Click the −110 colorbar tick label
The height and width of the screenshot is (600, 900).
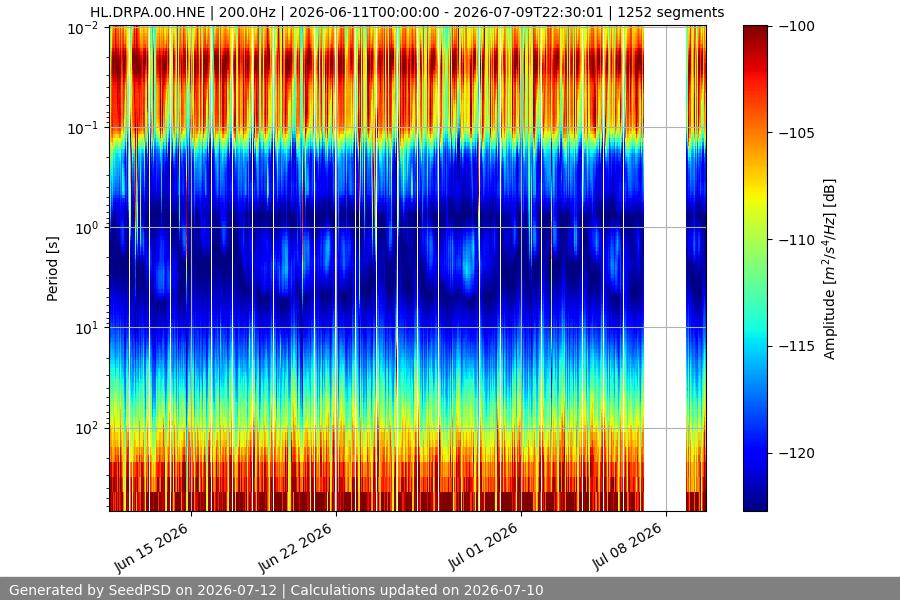797,239
